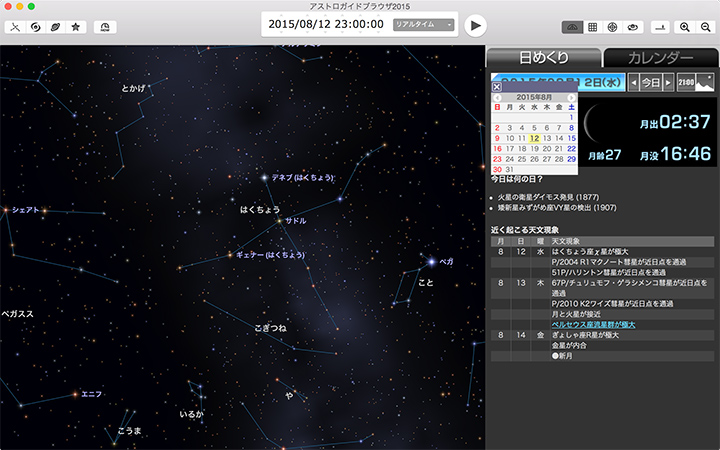The height and width of the screenshot is (450, 720).
Task: Go to next month in popup calendar
Action: point(571,96)
